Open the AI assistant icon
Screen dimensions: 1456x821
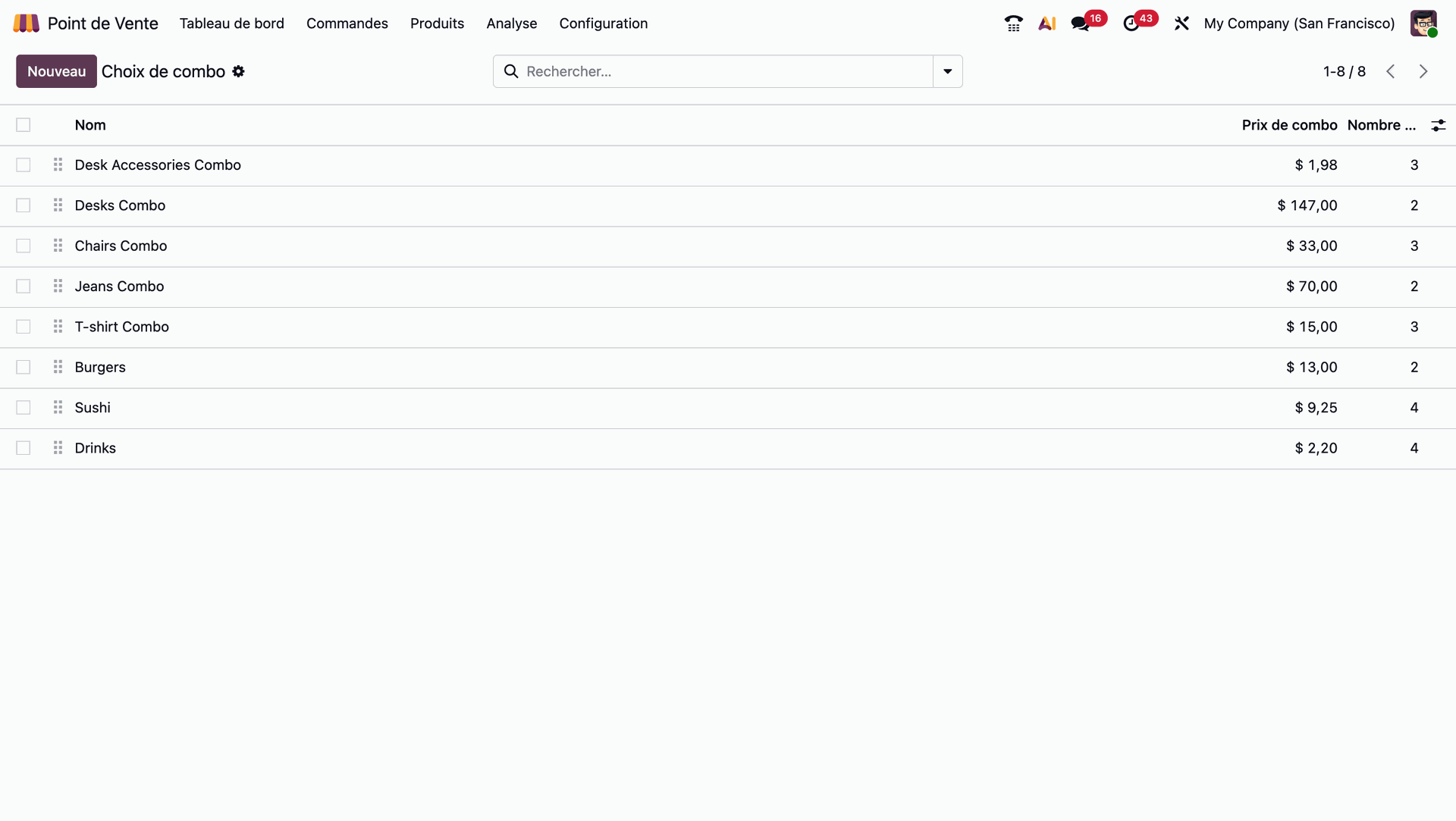1047,24
